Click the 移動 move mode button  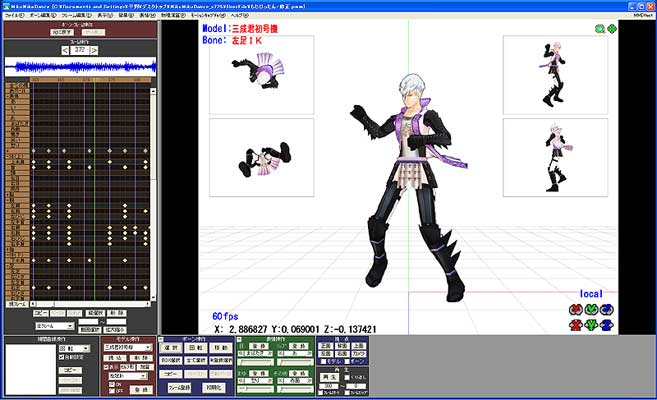pyautogui.click(x=221, y=348)
